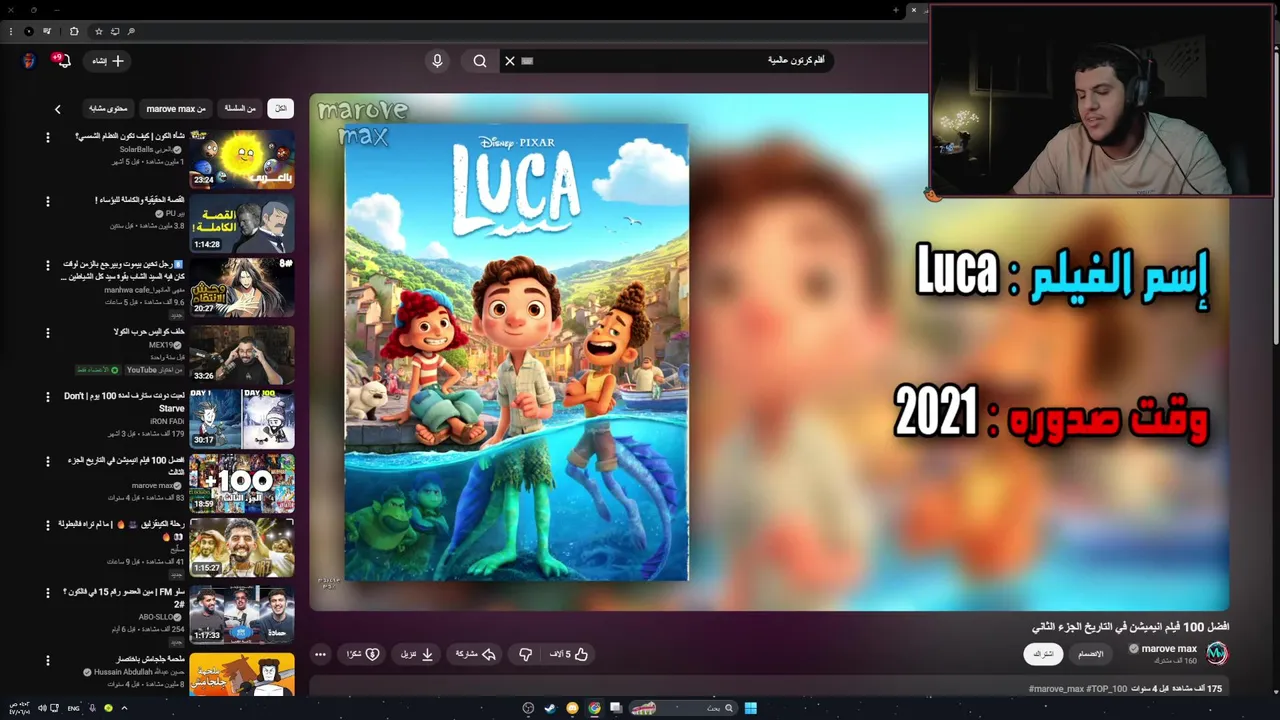1280x720 pixels.
Task: Open options menu for ABO-SLLO video
Action: [x=47, y=592]
